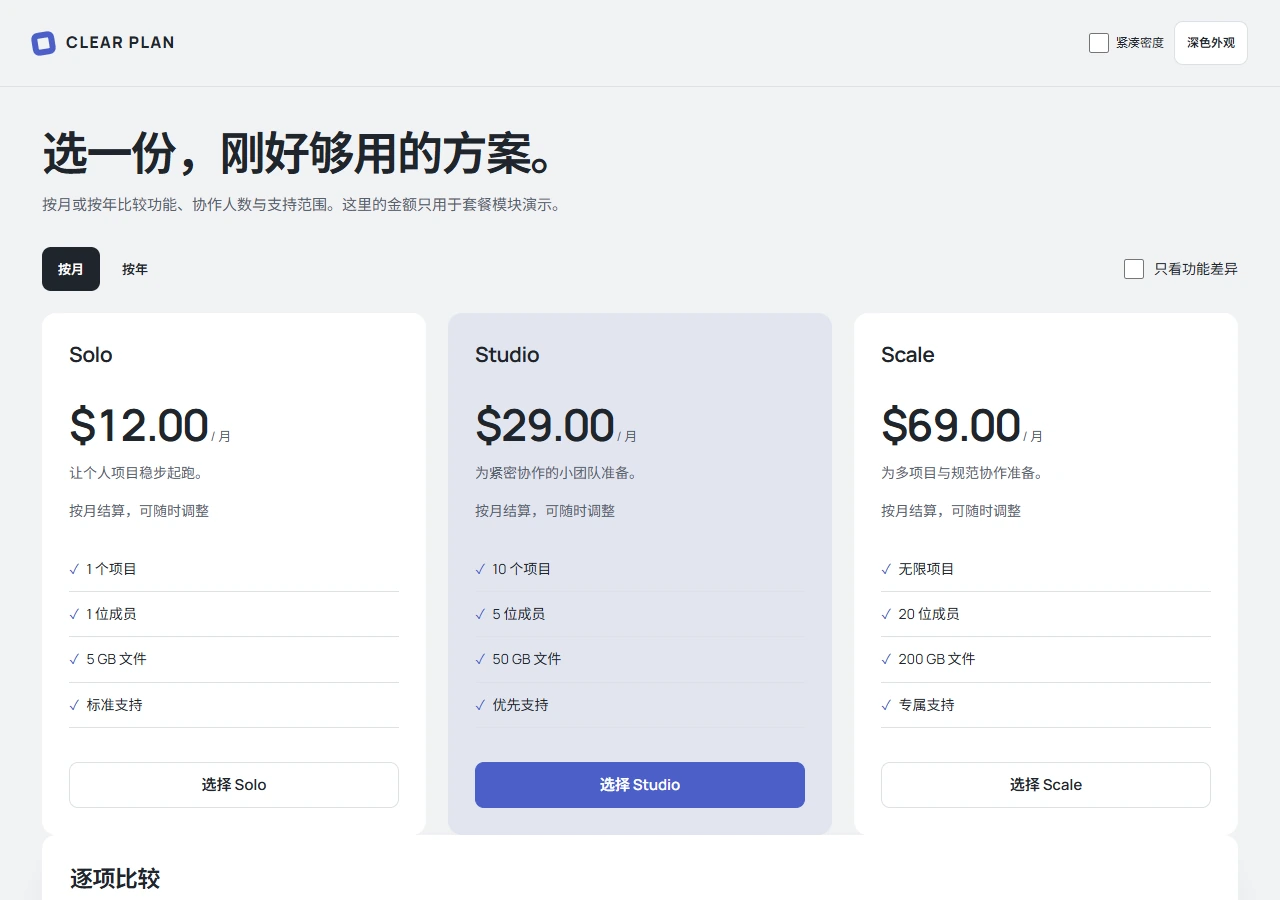Click the 10 个项目 feature row
1280x900 pixels.
[x=640, y=569]
